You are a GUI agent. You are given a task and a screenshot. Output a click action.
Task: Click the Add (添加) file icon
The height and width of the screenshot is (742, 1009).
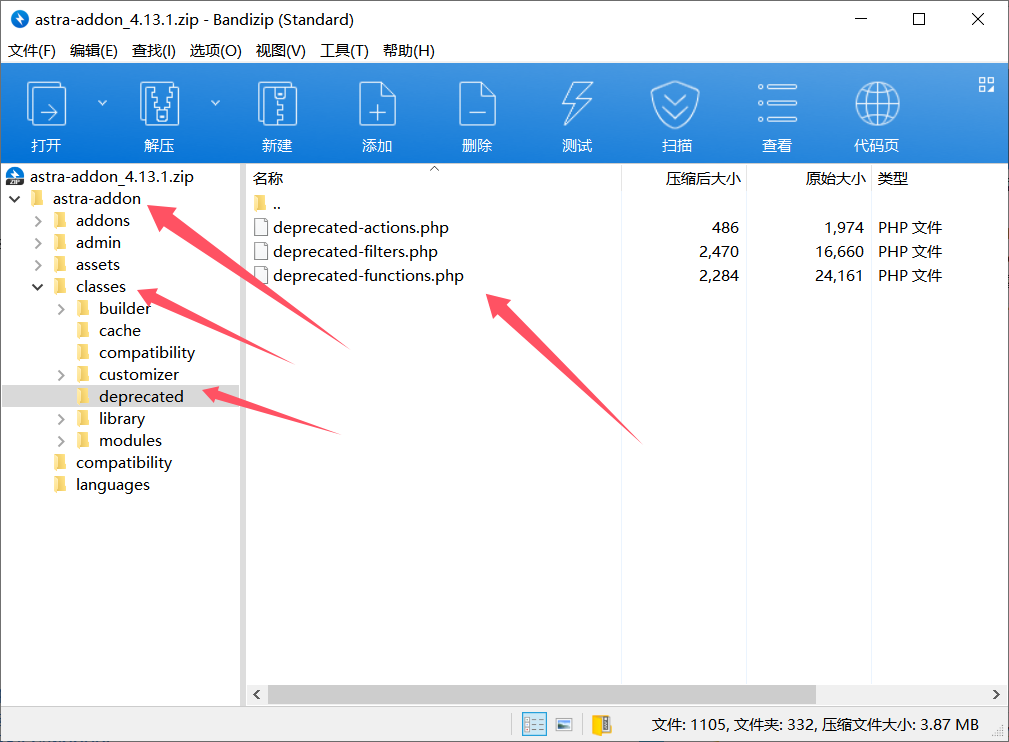click(x=377, y=104)
